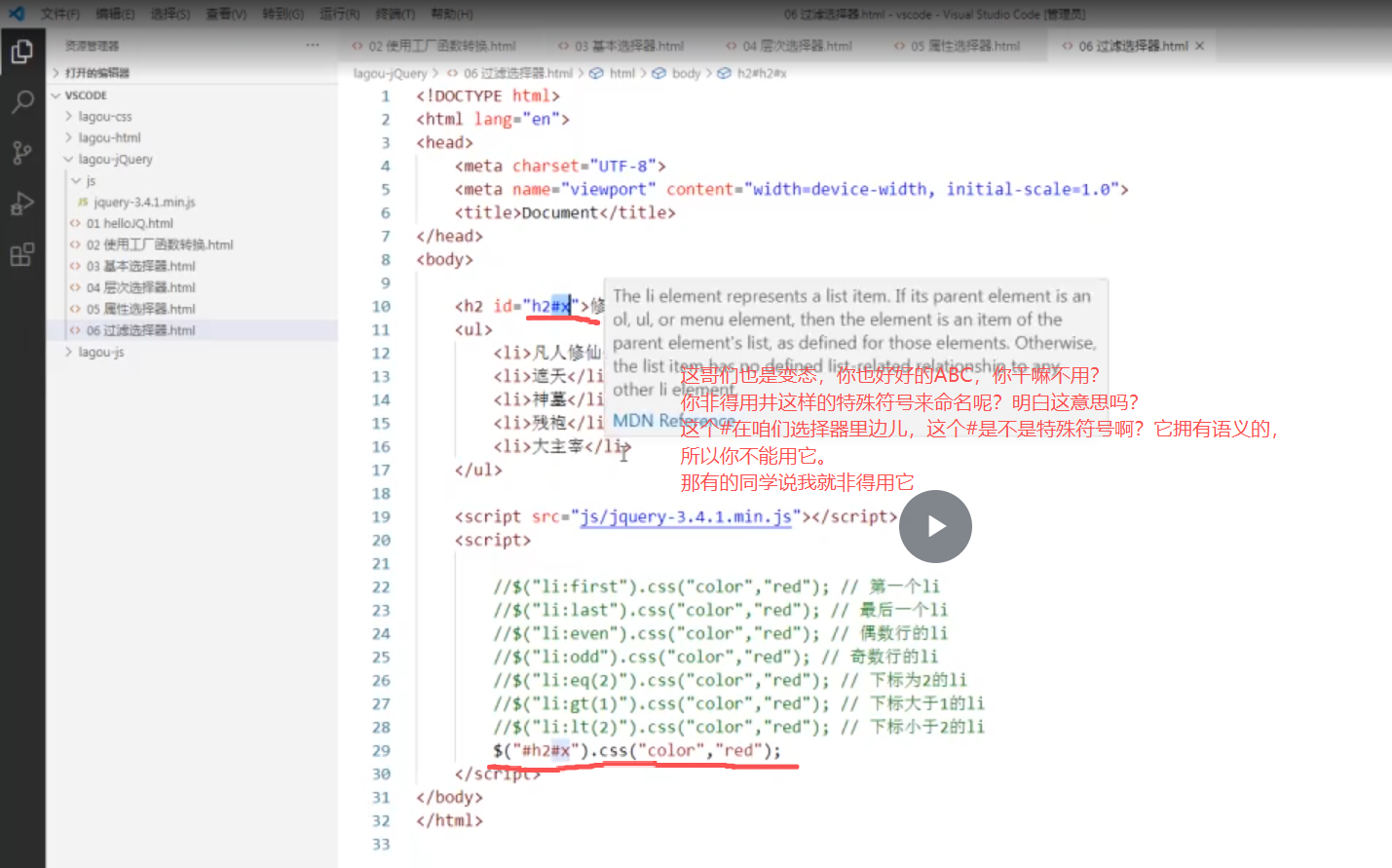Open the Source Control view

tap(23, 152)
